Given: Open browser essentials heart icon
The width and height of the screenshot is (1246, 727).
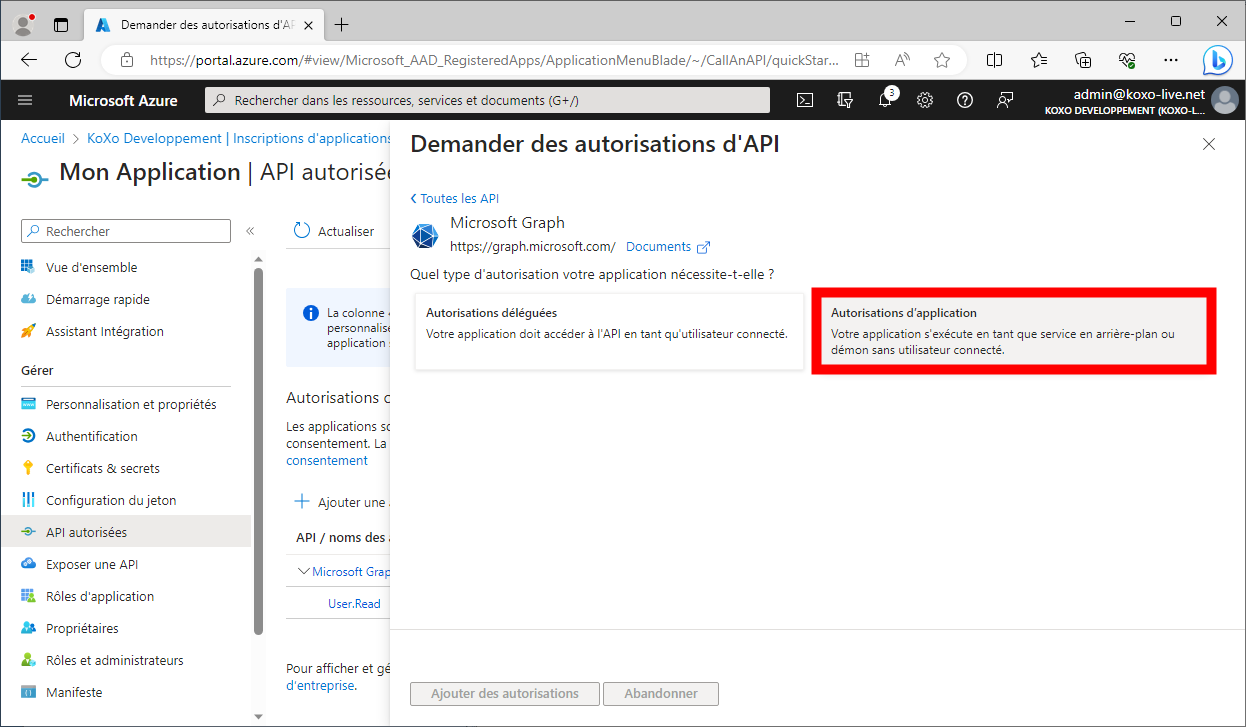Looking at the screenshot, I should [x=1127, y=60].
